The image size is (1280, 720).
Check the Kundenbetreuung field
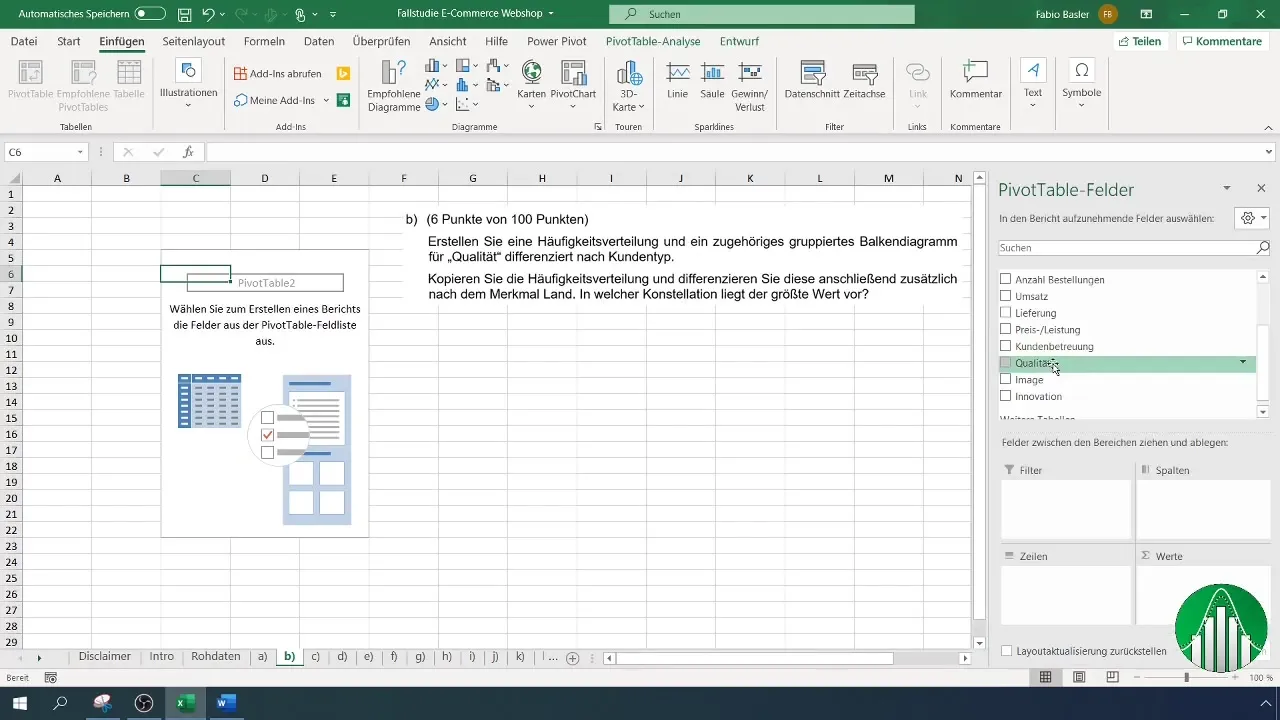(x=1006, y=346)
